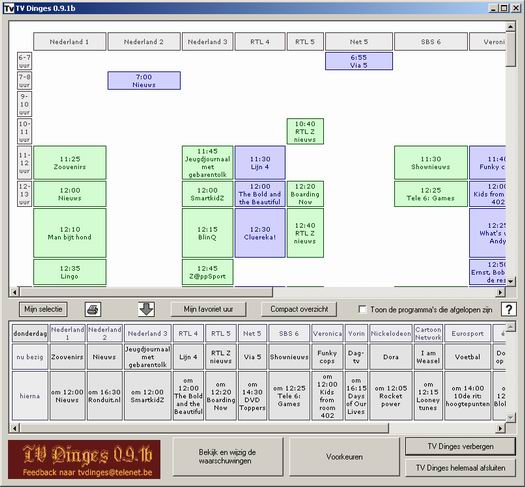The height and width of the screenshot is (487, 525).
Task: Click the printer icon button
Action: 93,309
